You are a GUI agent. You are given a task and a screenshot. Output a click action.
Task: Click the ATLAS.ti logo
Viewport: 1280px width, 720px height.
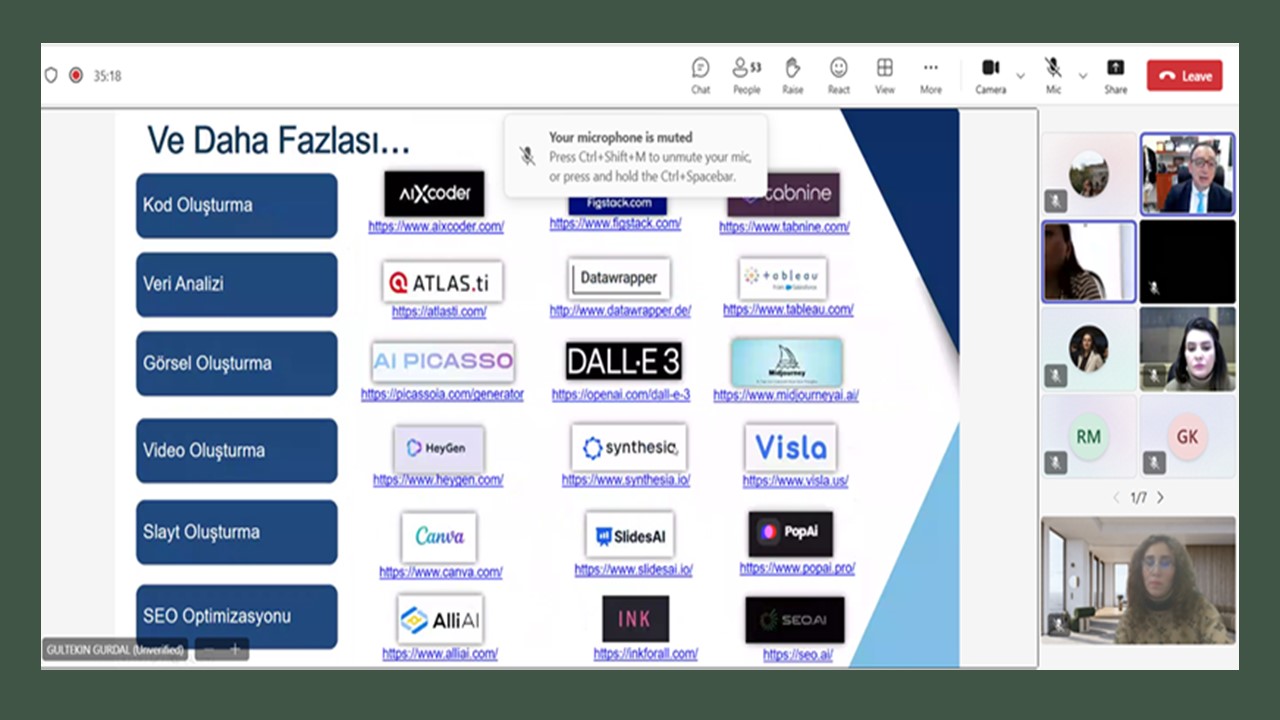(x=443, y=282)
